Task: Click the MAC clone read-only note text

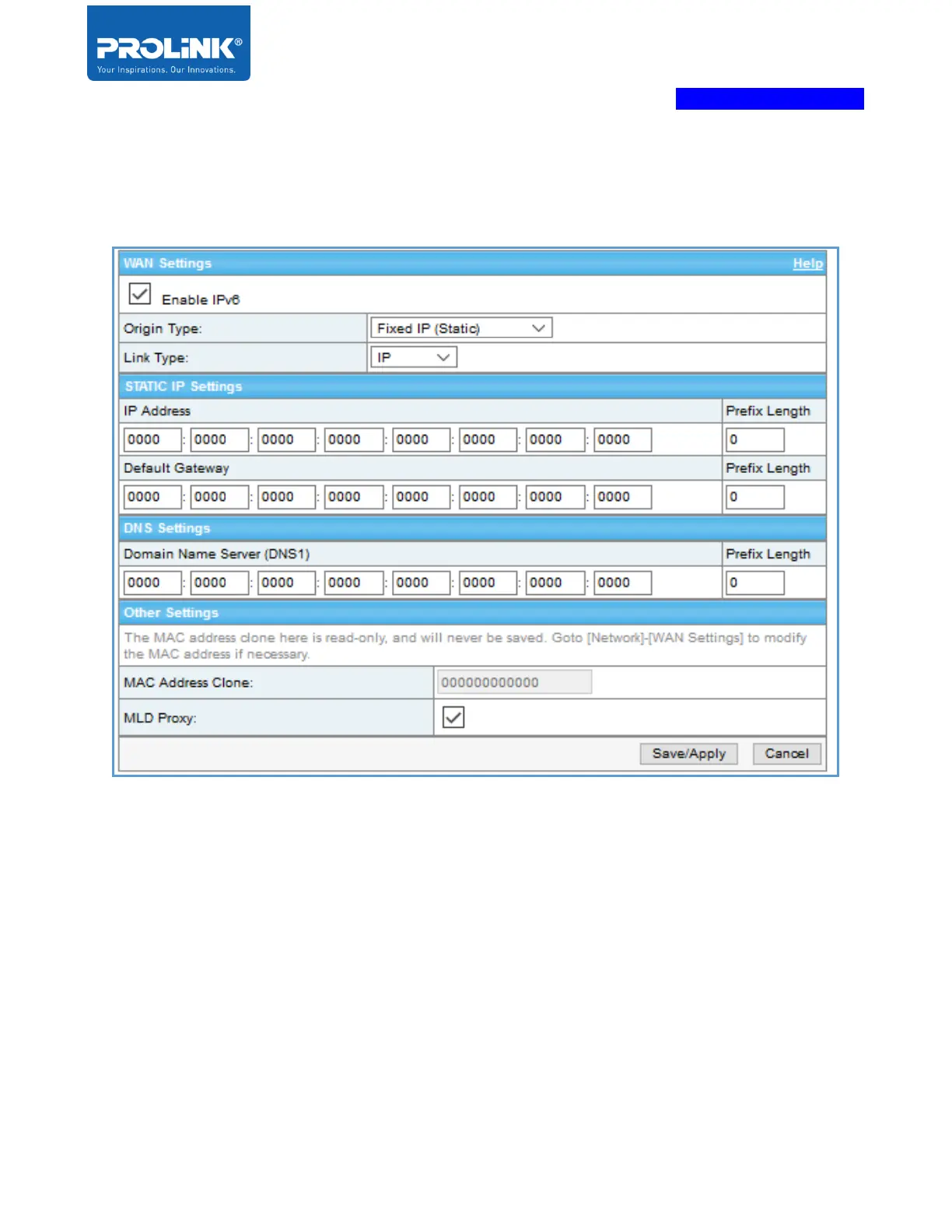Action: (465, 646)
